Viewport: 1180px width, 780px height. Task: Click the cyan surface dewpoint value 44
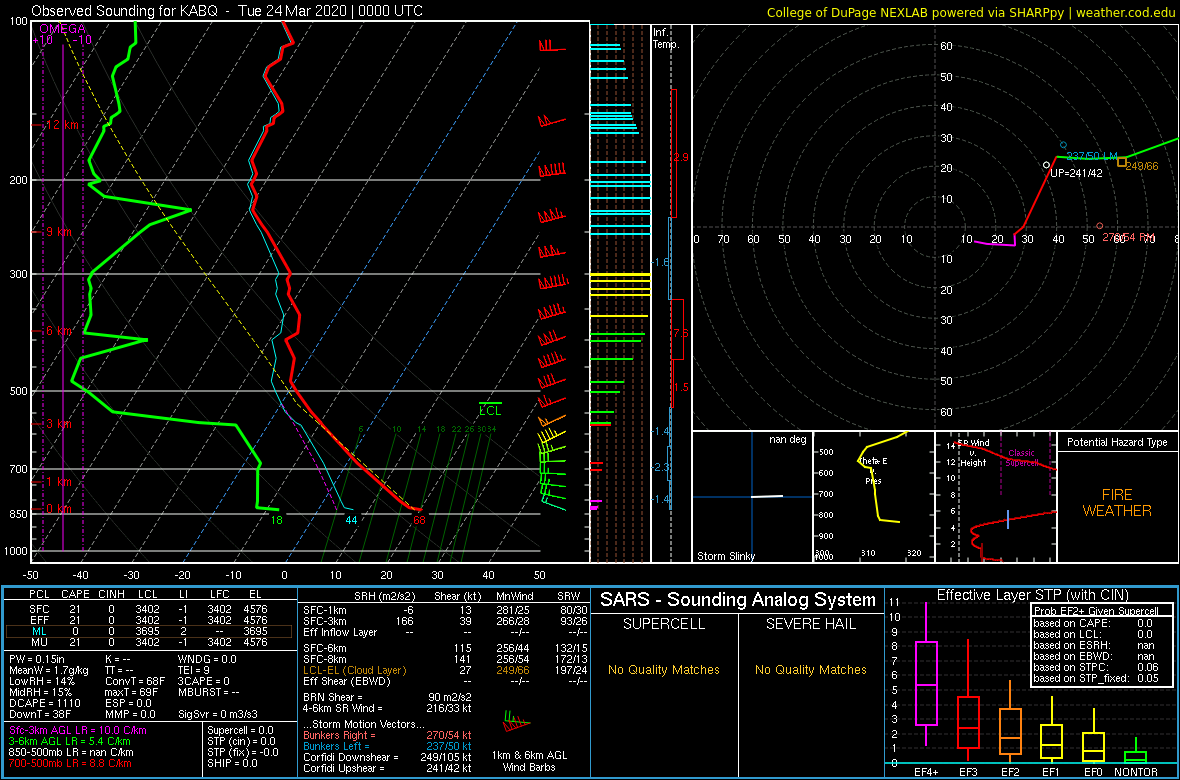[351, 519]
